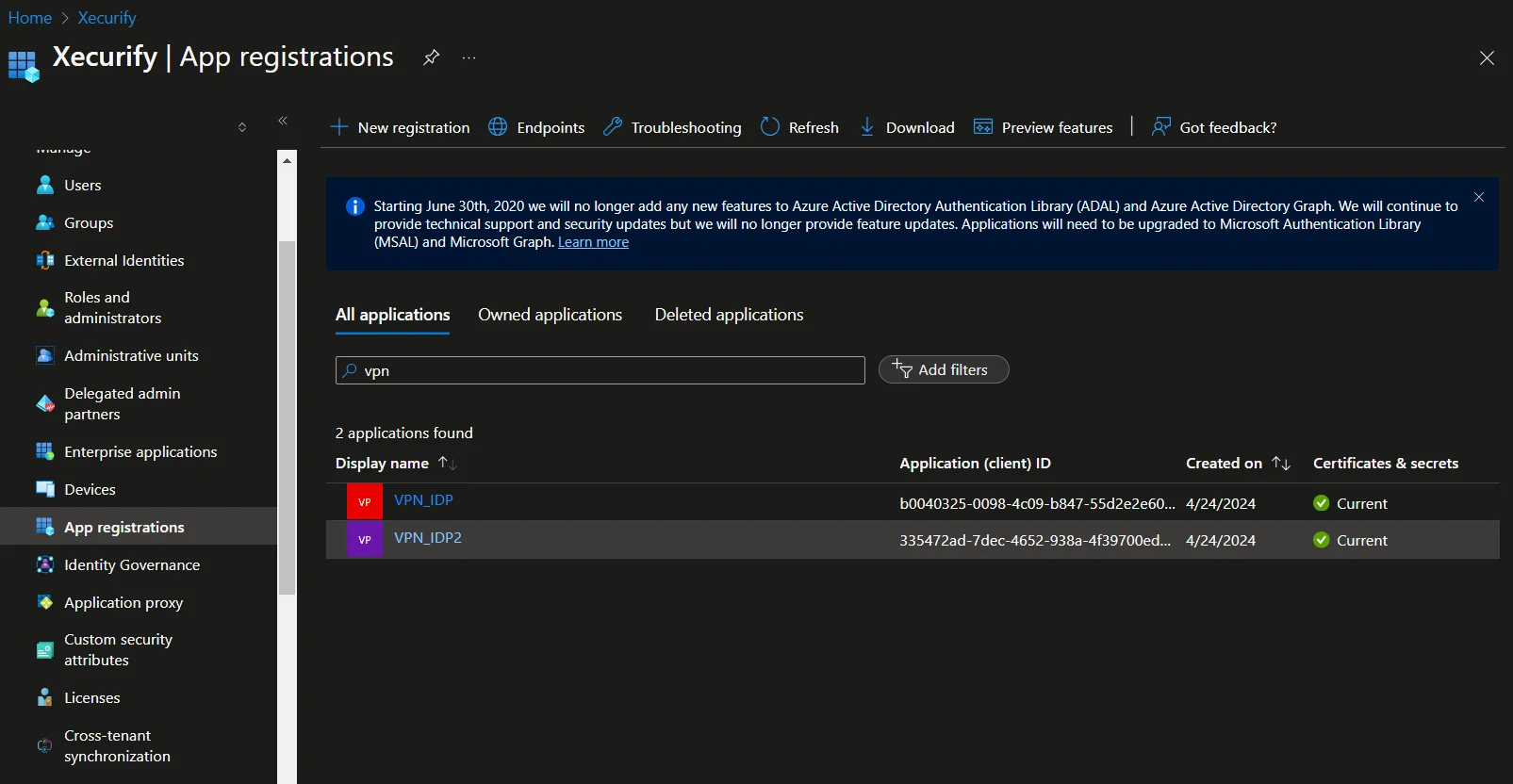Click the red VP icon for VPN_IDP
The image size is (1513, 784).
pos(365,501)
